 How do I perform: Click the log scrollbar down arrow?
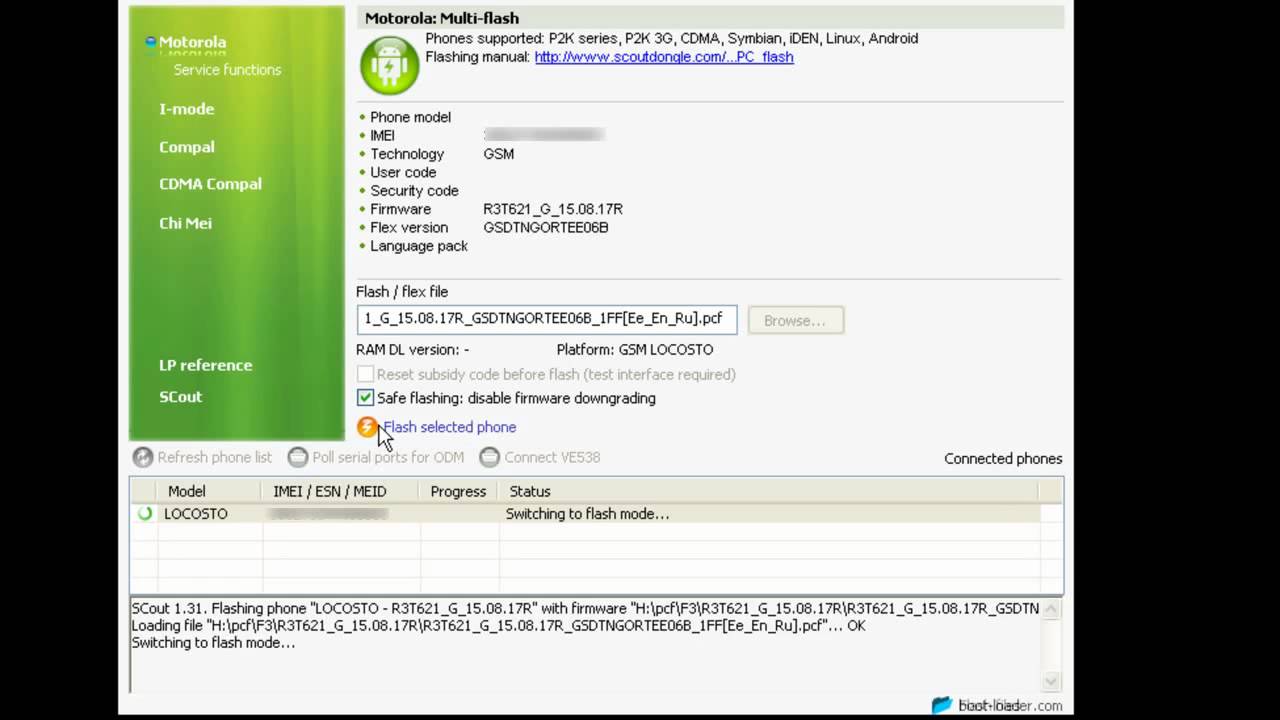(x=1051, y=682)
